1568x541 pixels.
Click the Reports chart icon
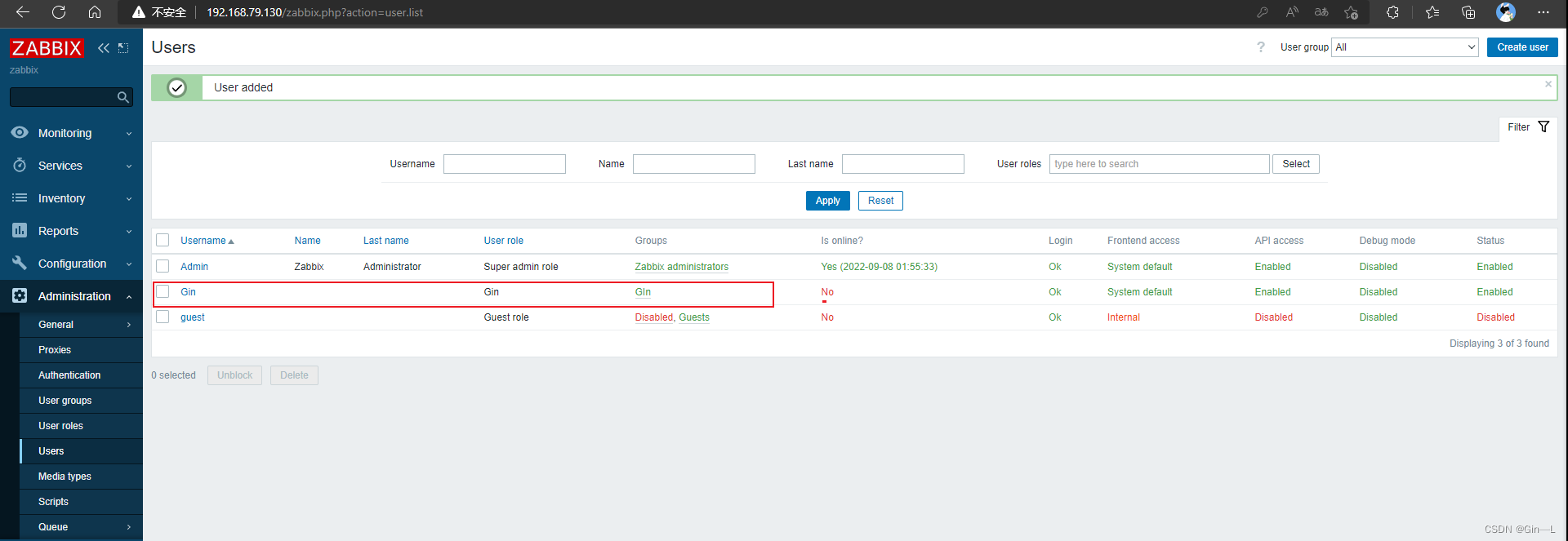(x=20, y=230)
